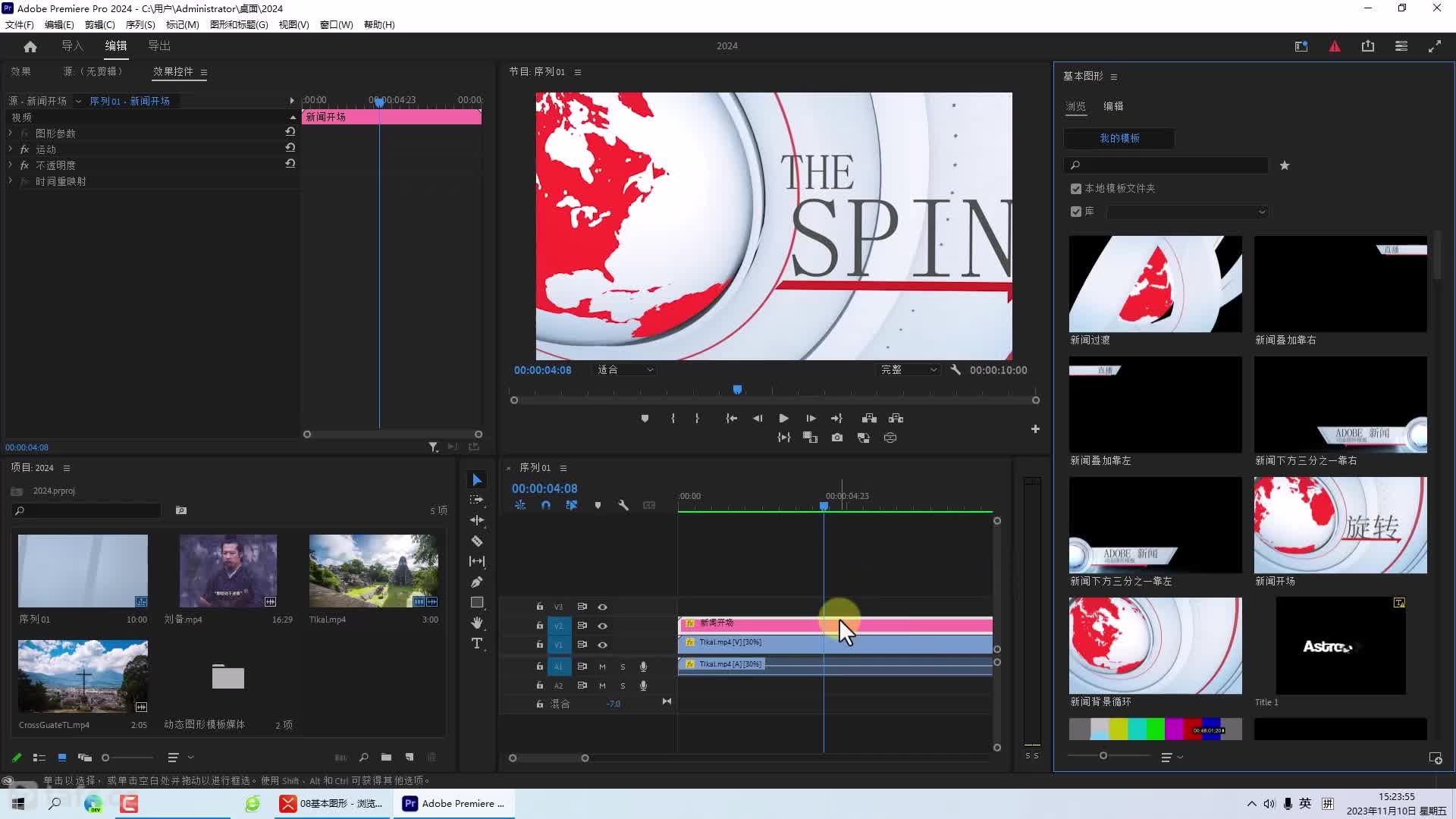Open the Sequence menu
Screen dimensions: 1456x819
pos(140,24)
